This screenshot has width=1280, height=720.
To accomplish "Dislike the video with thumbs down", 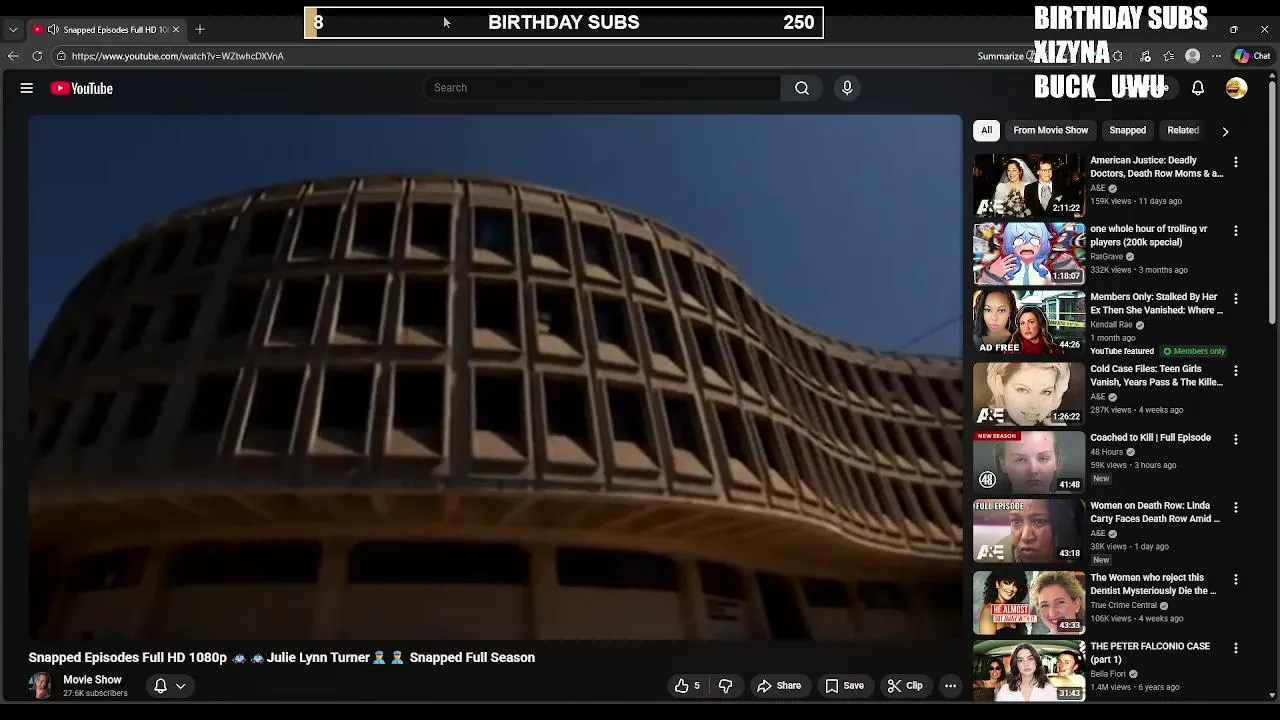I will (726, 686).
